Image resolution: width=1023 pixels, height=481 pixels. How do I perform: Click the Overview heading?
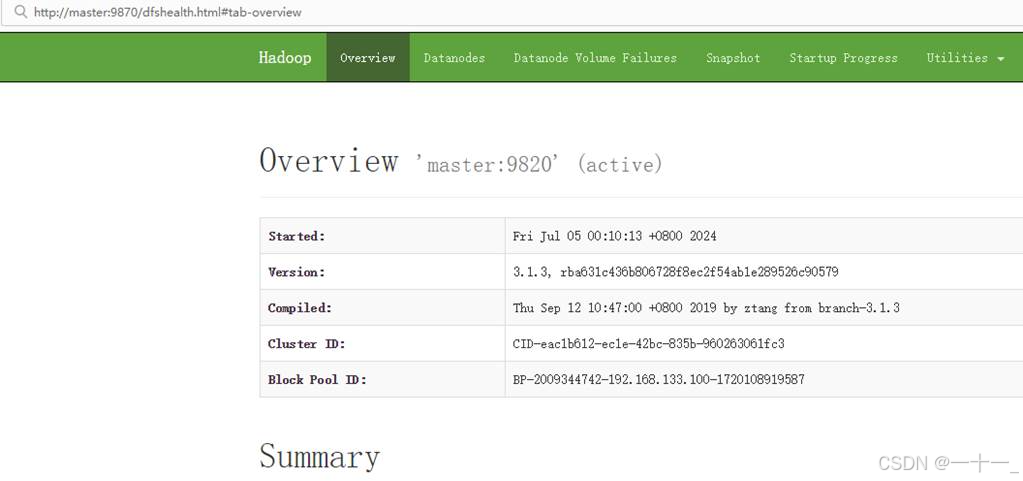[x=329, y=160]
